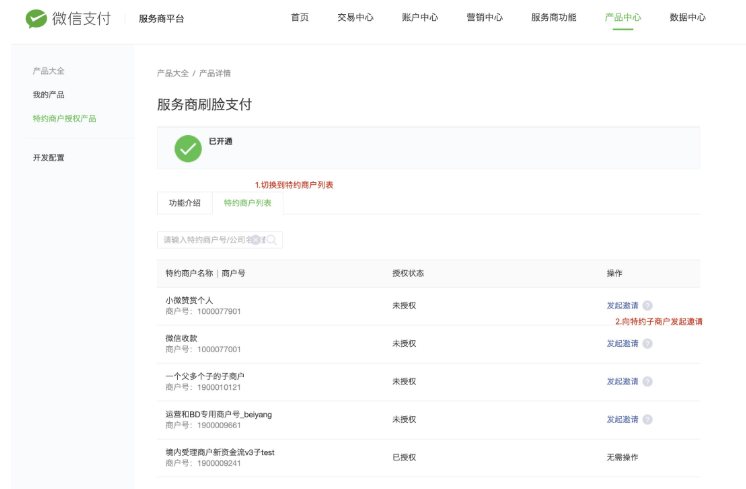Click 发起邀请 for 小微赞赏个人

coord(622,305)
